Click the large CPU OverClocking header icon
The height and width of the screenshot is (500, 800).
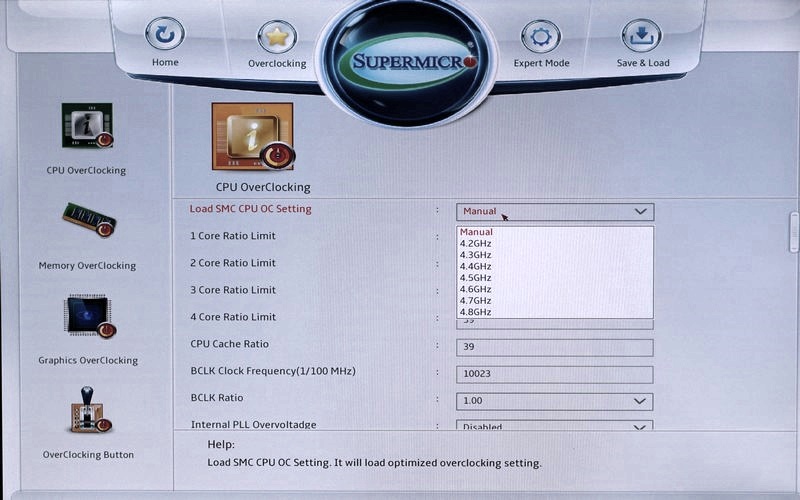click(253, 136)
